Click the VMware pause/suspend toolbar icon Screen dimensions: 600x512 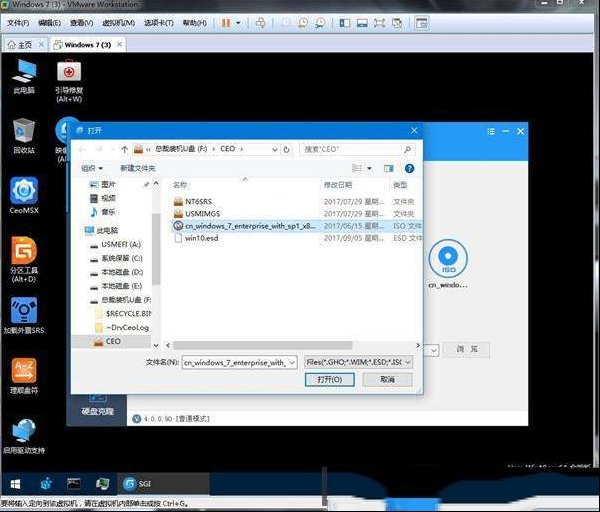point(226,23)
